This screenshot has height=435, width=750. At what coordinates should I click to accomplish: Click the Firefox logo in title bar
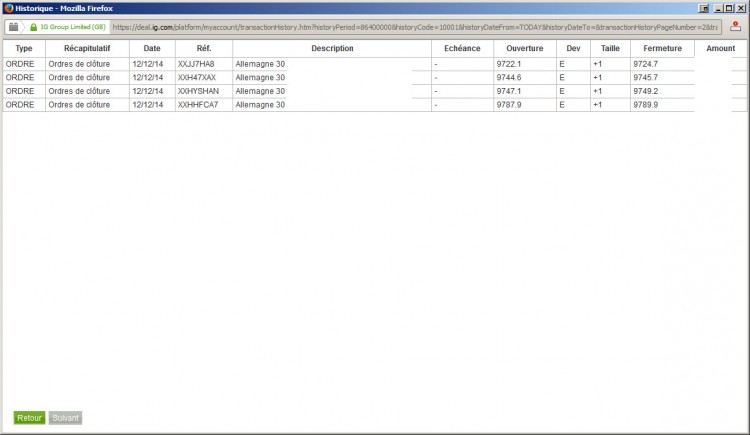(9, 8)
